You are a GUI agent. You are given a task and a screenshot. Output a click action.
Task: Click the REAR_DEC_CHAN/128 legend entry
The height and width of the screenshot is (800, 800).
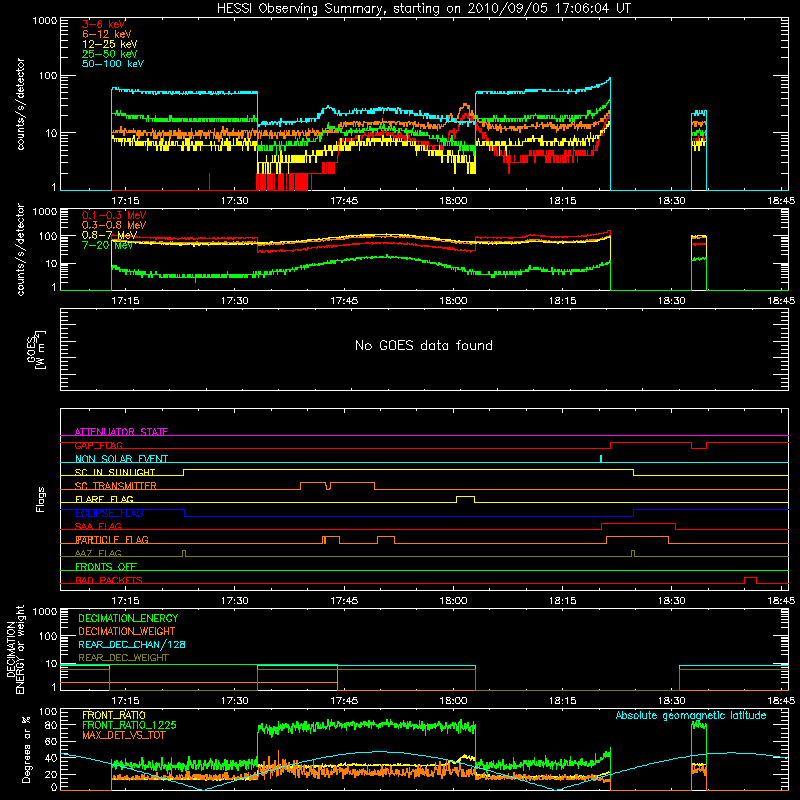(x=132, y=644)
